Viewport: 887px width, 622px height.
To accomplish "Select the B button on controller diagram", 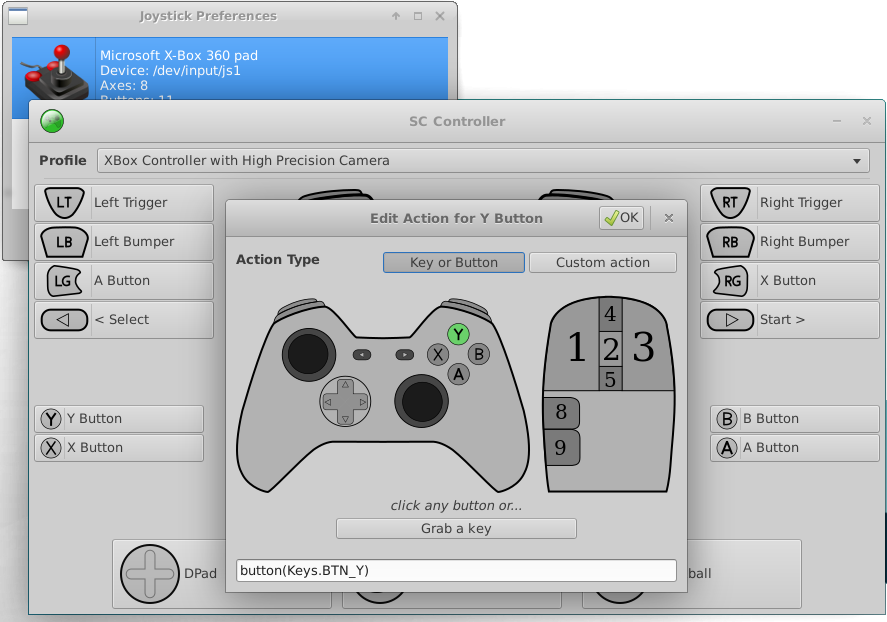I will coord(479,353).
